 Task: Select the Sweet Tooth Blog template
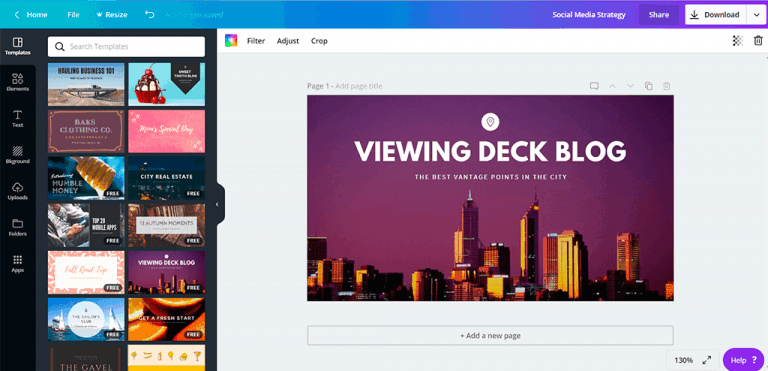coord(167,84)
